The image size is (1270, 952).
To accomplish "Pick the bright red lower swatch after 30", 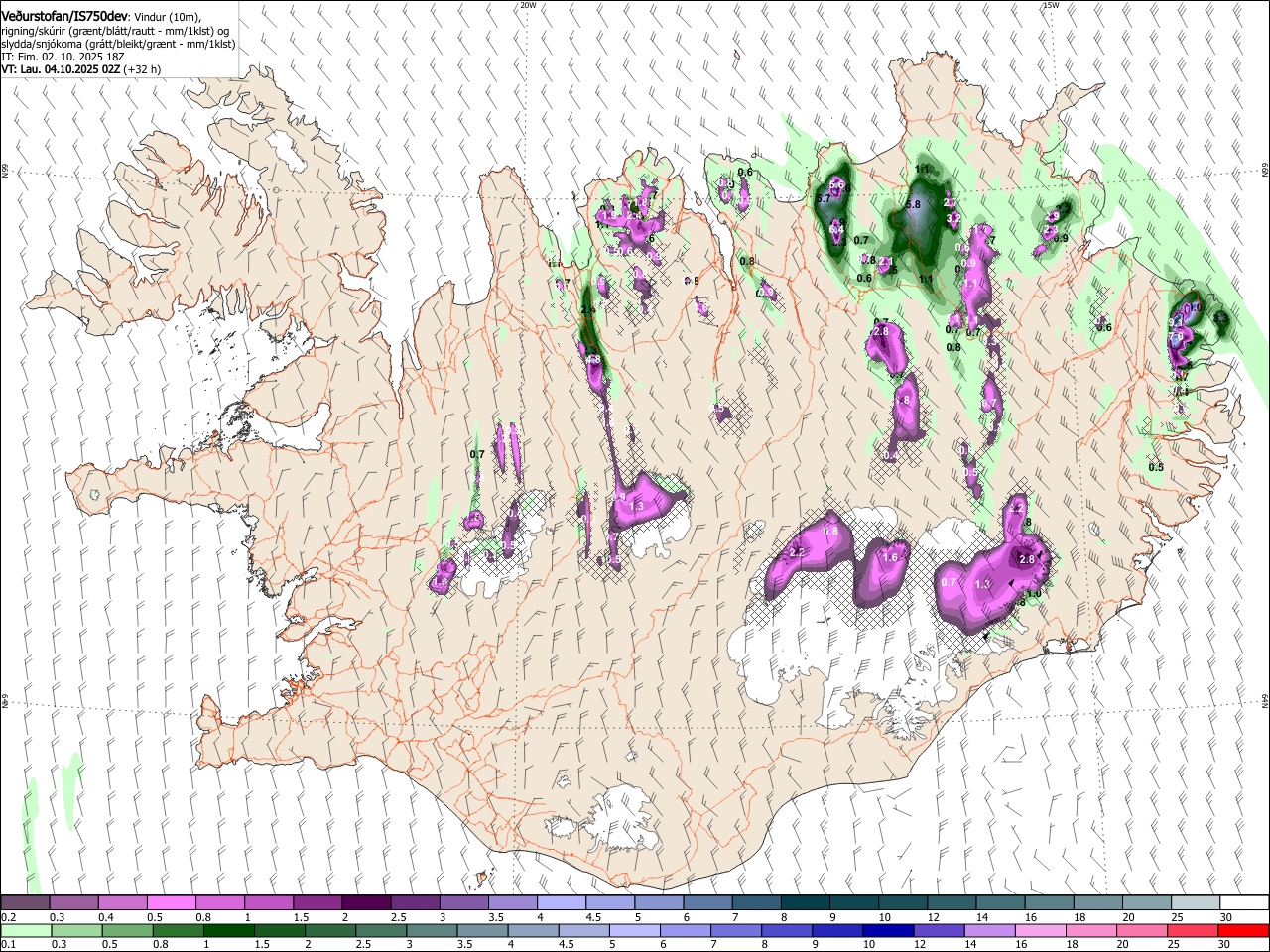I will tap(1244, 930).
